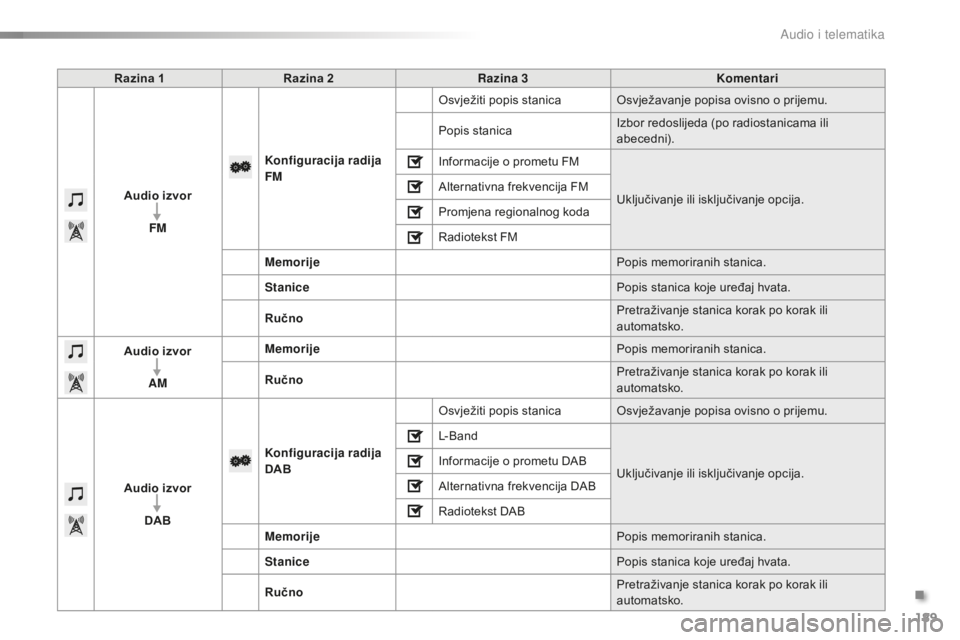The height and width of the screenshot is (640, 960).
Task: Select the Stanice entry under DAB
Action: tap(287, 562)
